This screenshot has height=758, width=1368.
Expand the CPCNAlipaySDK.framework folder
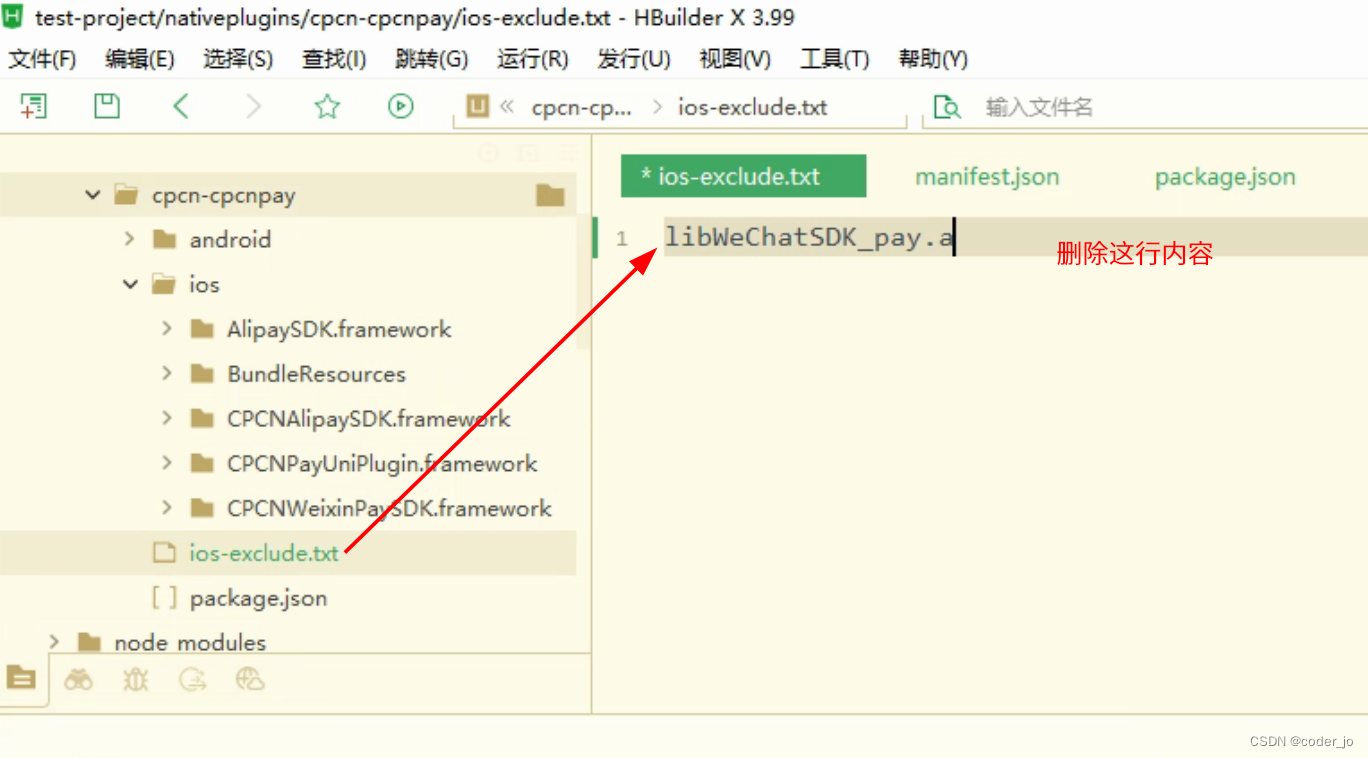click(x=167, y=419)
